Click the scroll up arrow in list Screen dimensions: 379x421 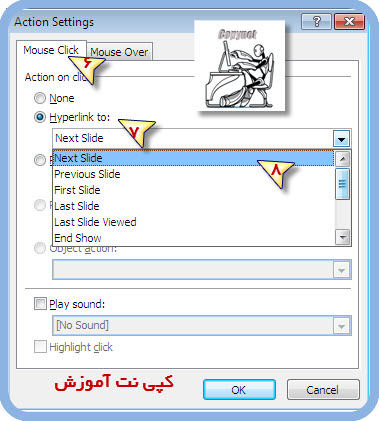pyautogui.click(x=343, y=159)
